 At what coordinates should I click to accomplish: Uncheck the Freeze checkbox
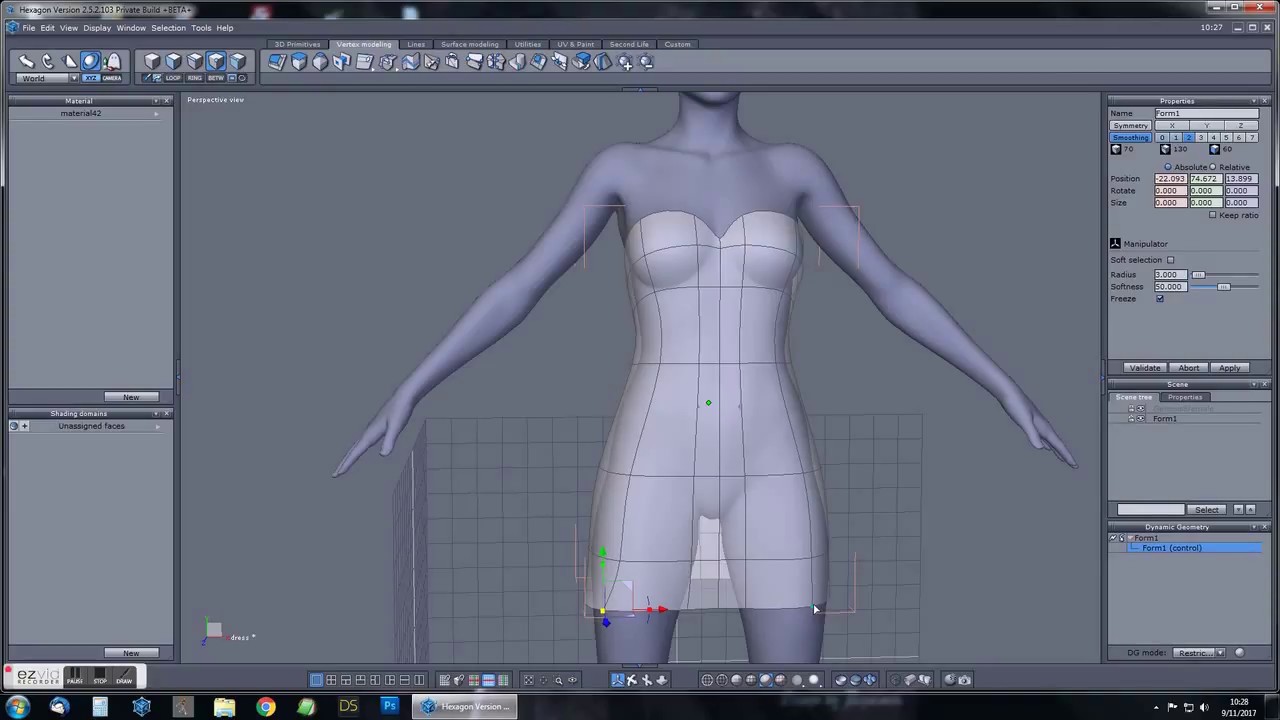1160,299
